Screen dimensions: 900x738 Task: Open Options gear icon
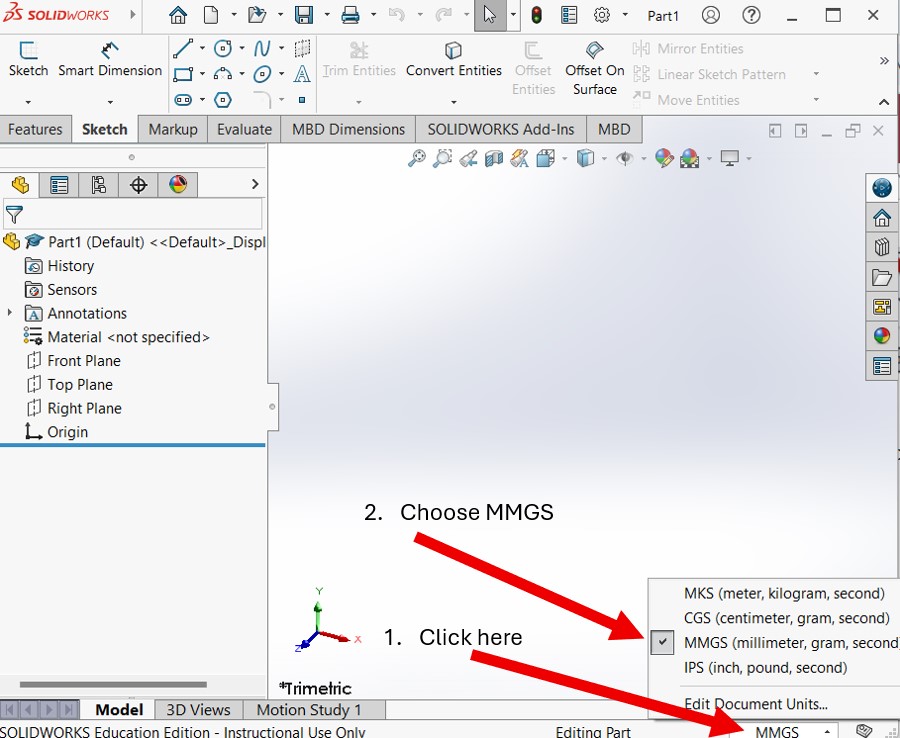click(x=602, y=15)
